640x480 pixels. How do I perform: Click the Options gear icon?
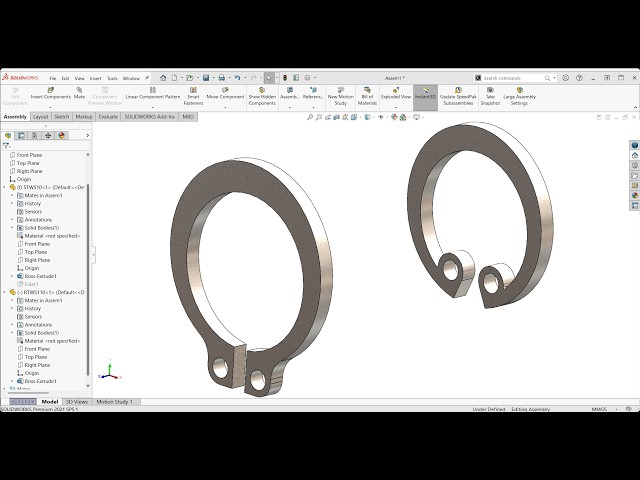pyautogui.click(x=307, y=78)
